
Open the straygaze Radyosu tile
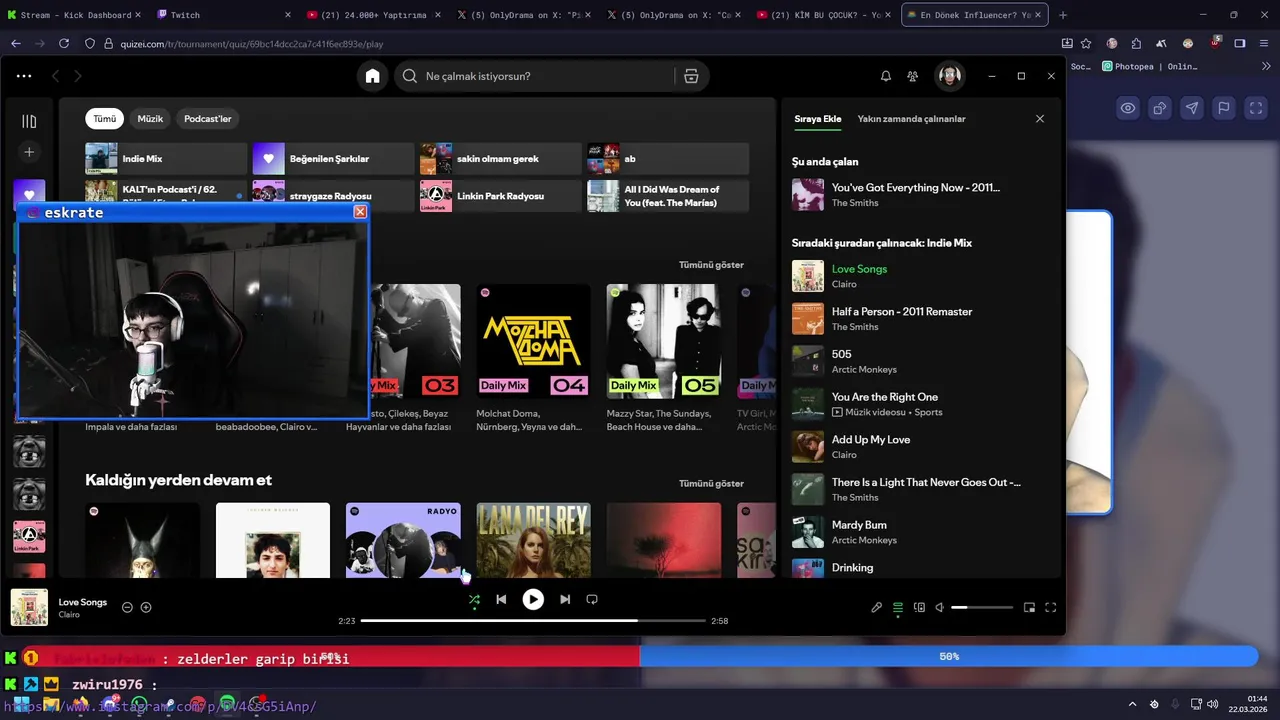coord(333,196)
